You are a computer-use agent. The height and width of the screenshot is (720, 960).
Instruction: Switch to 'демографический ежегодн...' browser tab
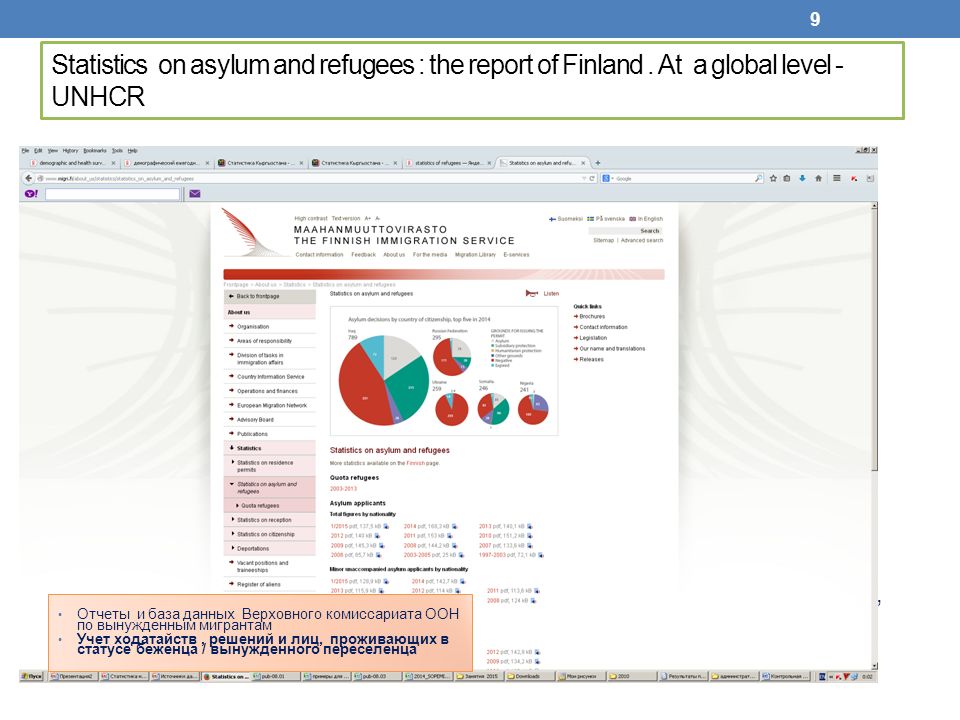[167, 163]
